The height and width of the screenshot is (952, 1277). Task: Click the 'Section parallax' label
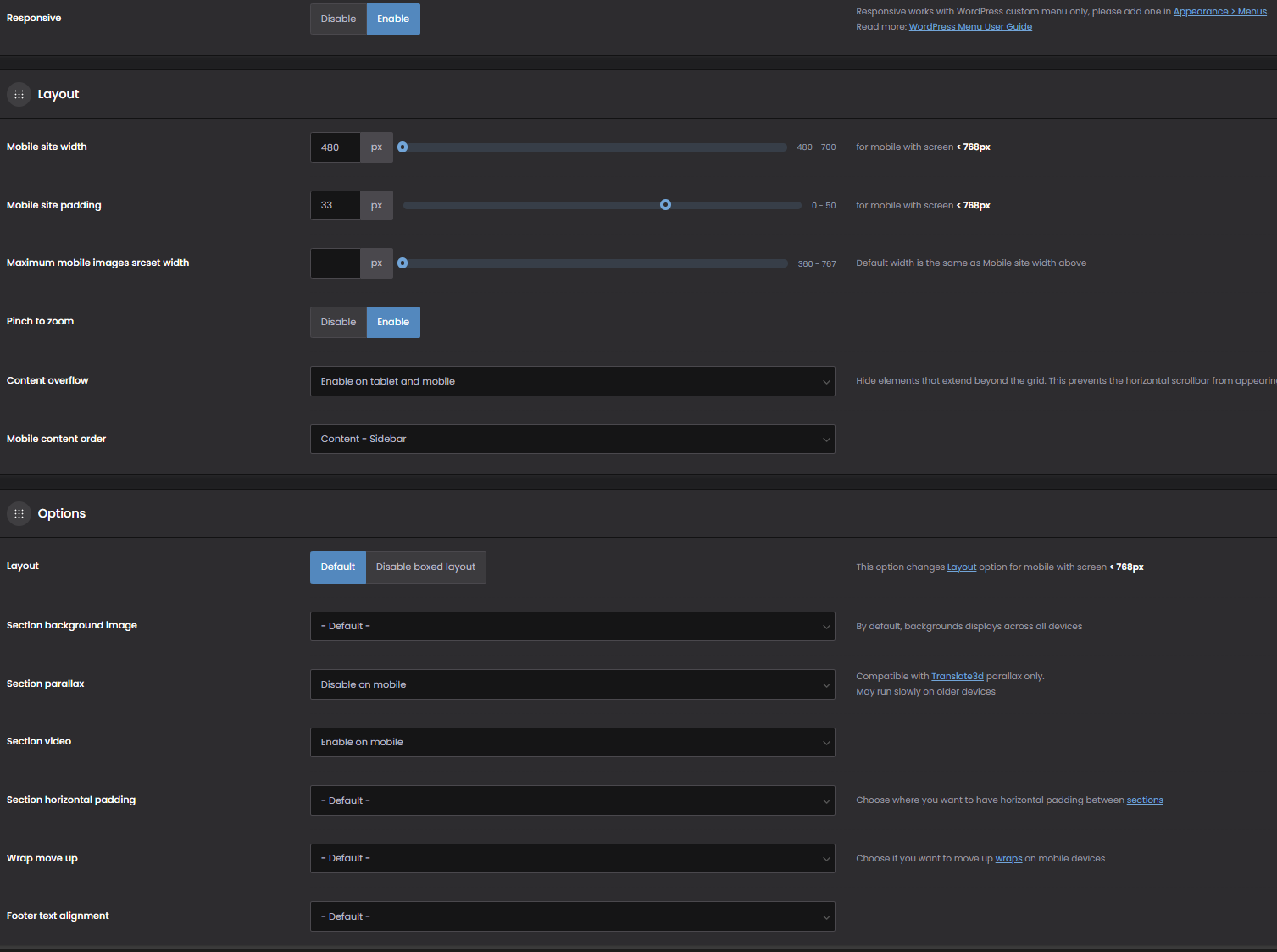46,684
